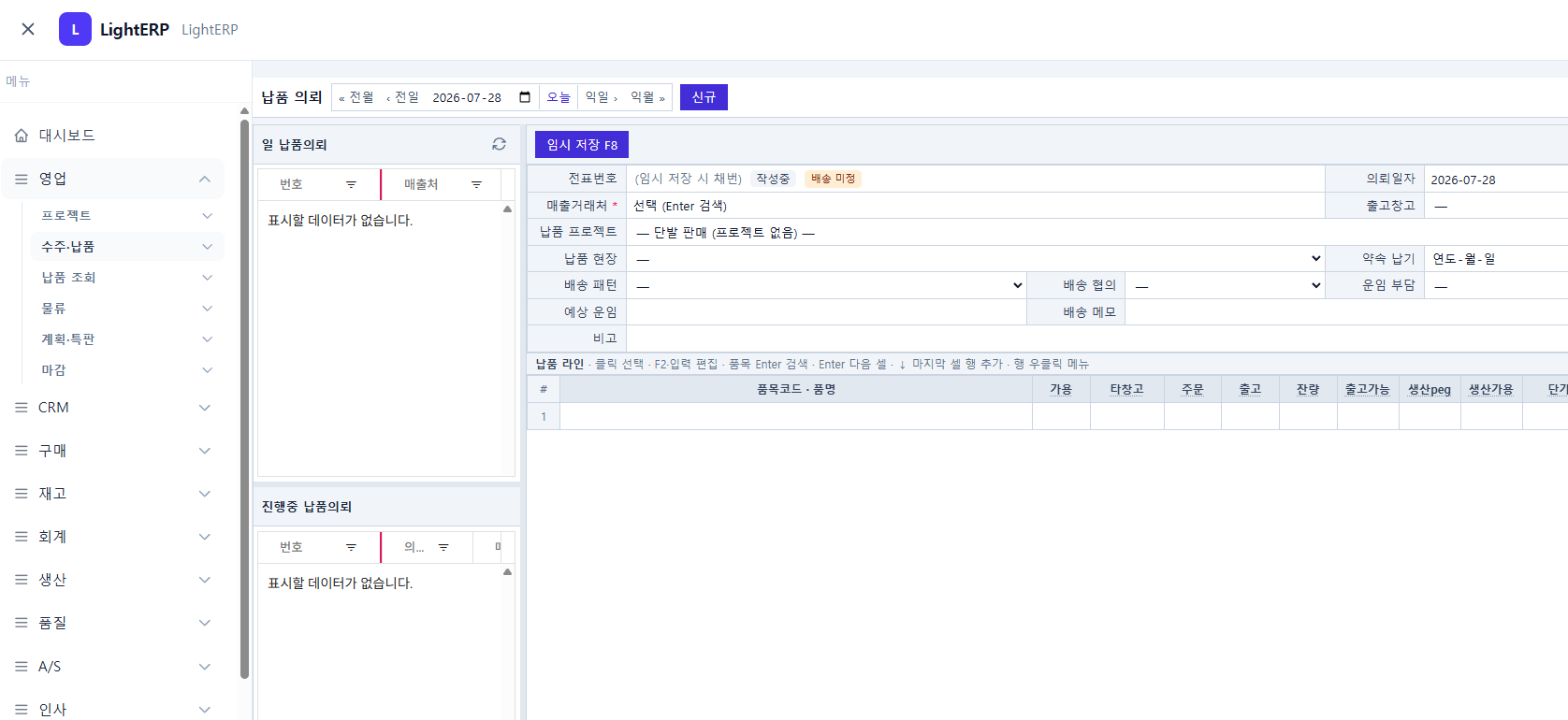Click the 작성중 status badge

773,179
